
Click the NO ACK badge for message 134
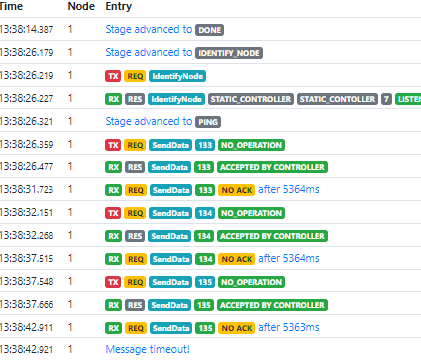point(237,259)
